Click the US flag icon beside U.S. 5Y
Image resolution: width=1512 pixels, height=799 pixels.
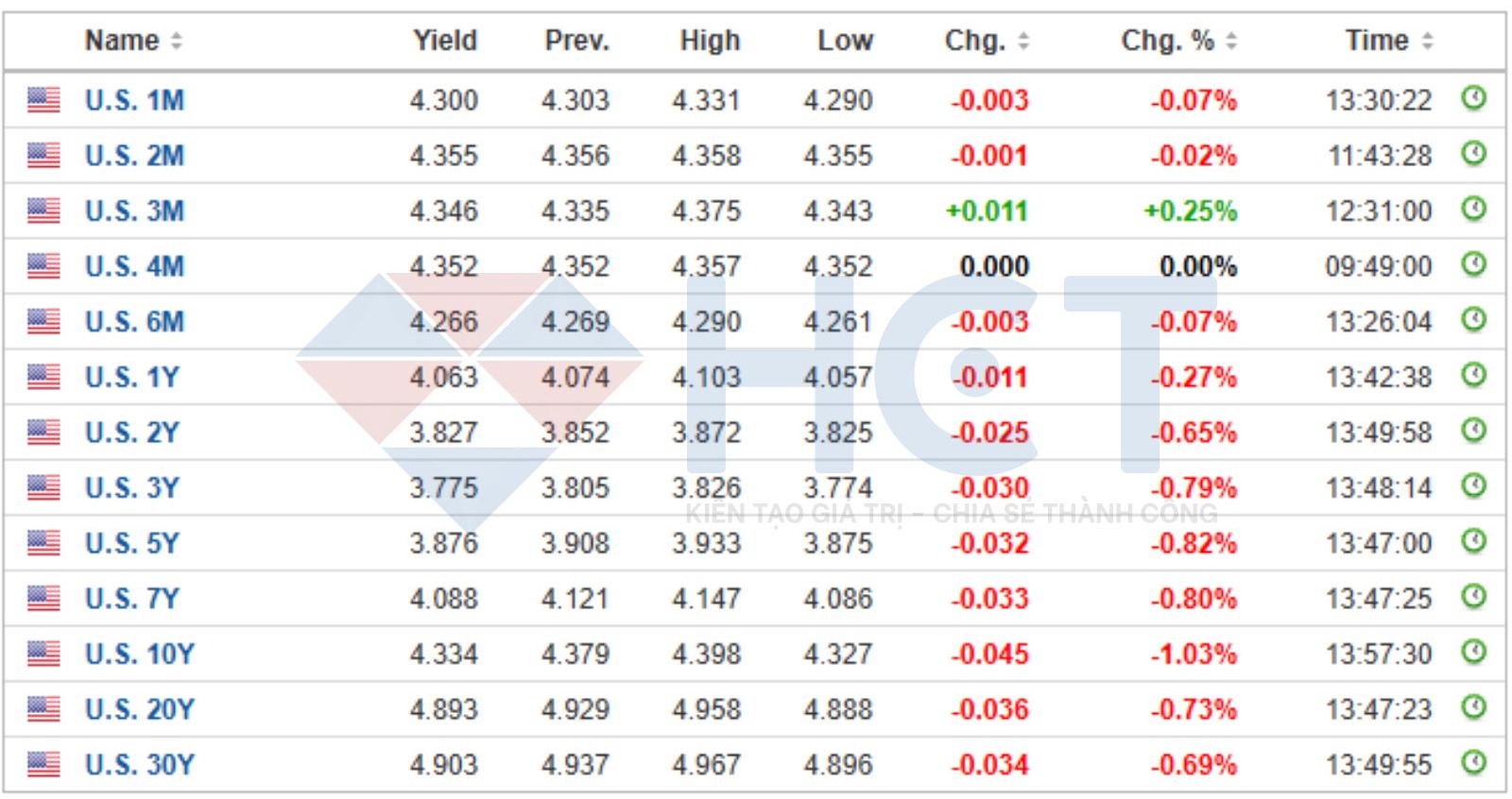[43, 543]
